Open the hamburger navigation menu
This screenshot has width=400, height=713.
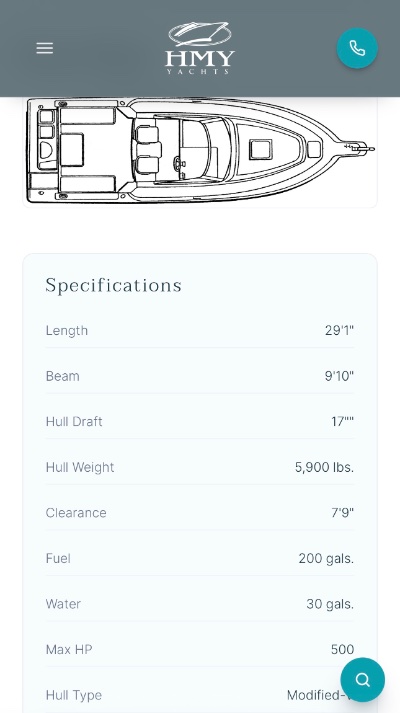[x=45, y=48]
